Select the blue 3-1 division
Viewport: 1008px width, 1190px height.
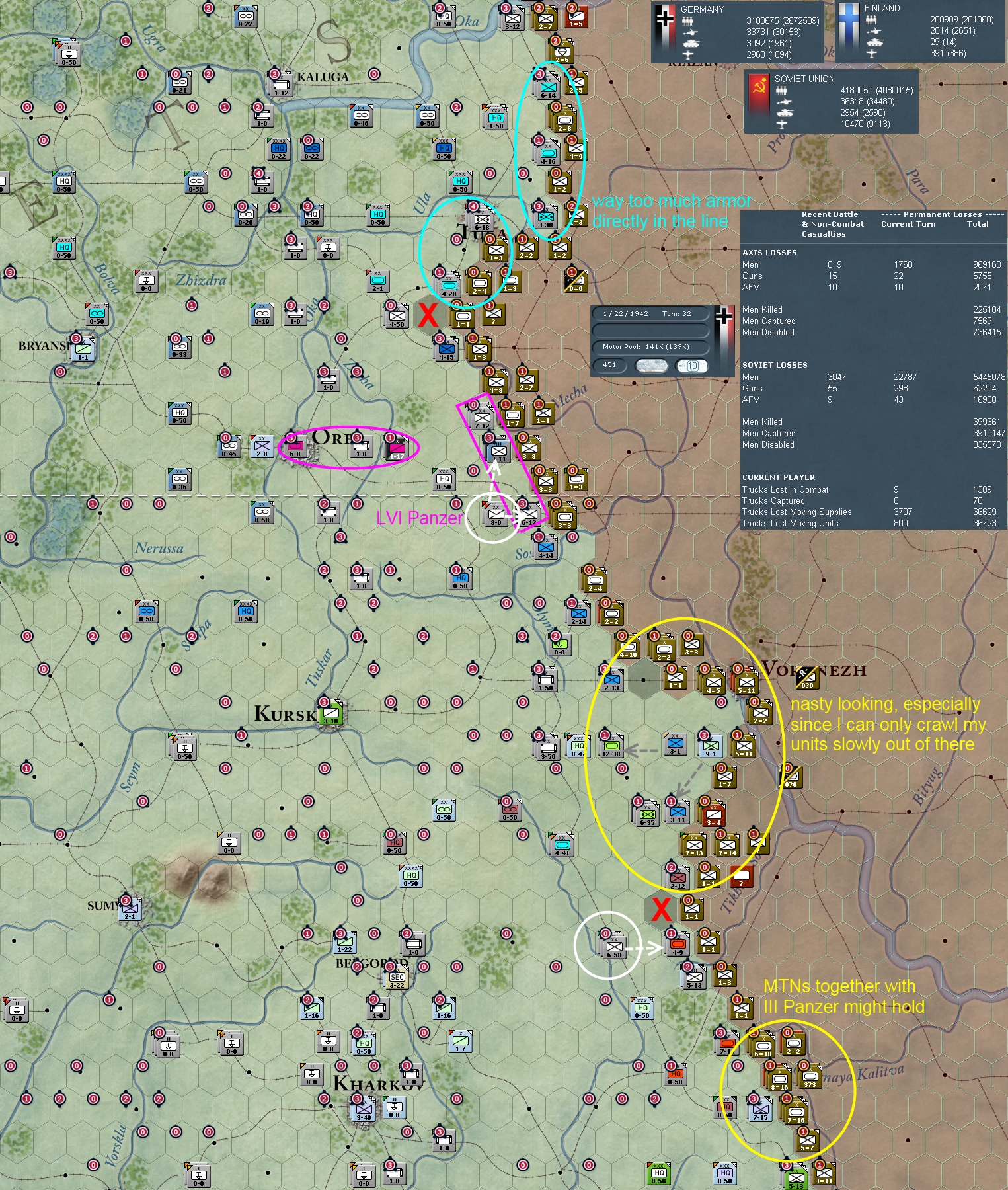point(675,742)
